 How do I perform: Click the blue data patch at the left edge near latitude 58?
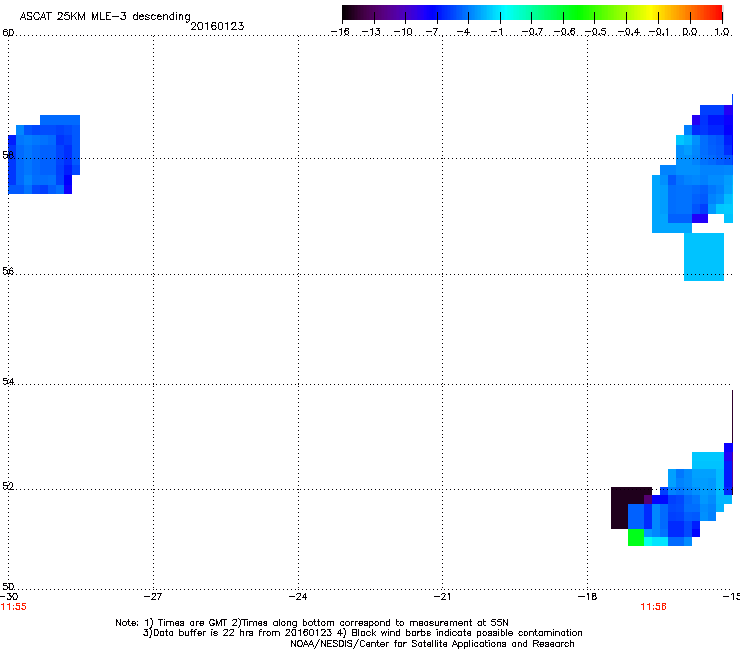(44, 154)
